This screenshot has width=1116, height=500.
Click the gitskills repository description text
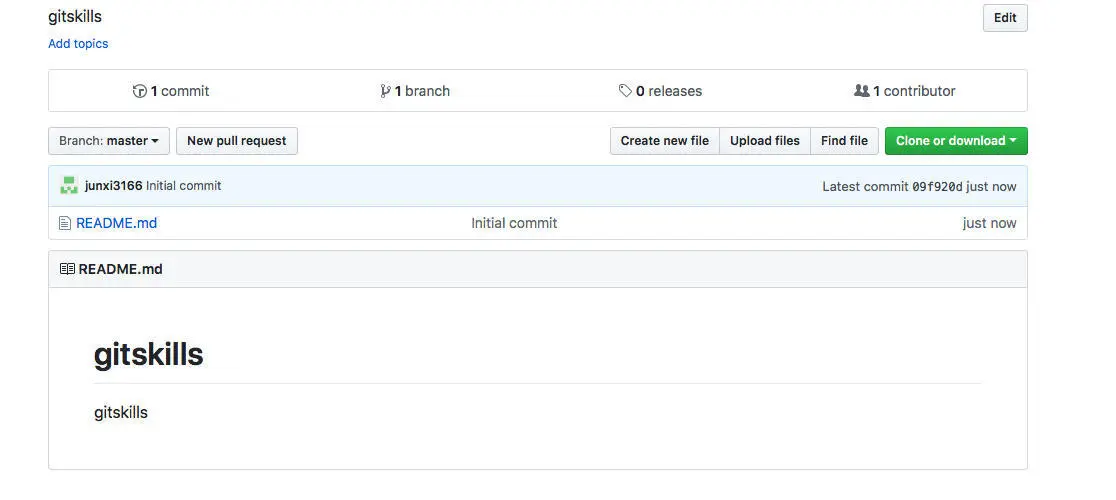75,16
